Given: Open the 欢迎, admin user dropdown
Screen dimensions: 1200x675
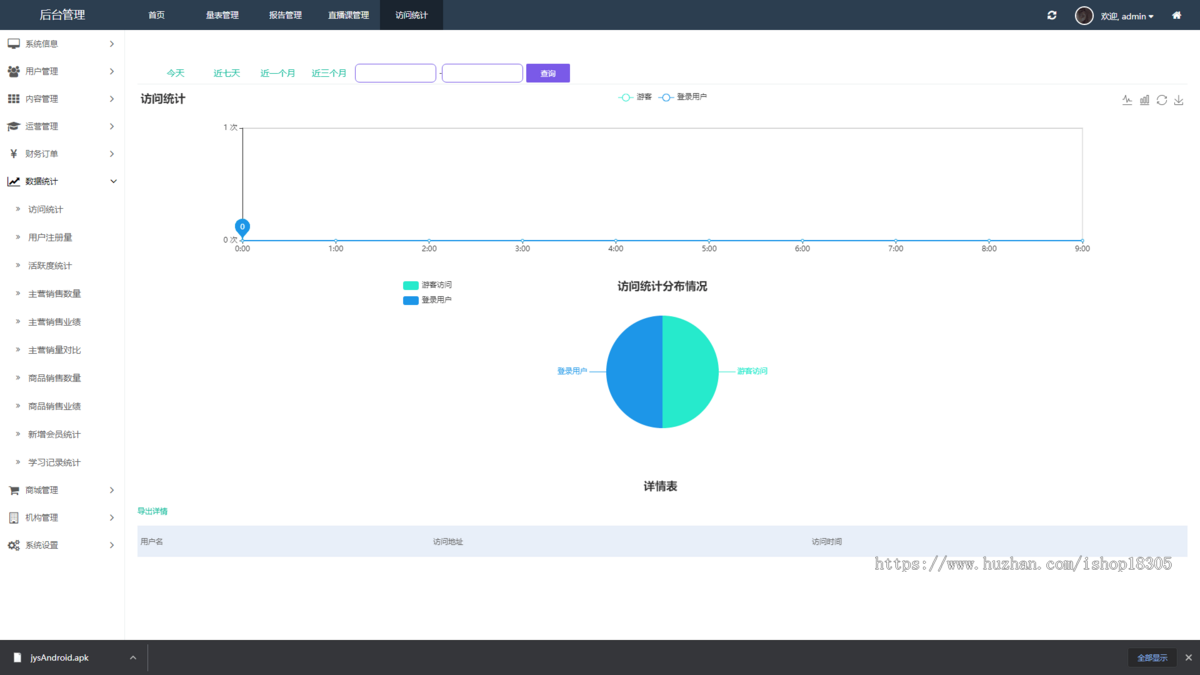Looking at the screenshot, I should tap(1127, 16).
